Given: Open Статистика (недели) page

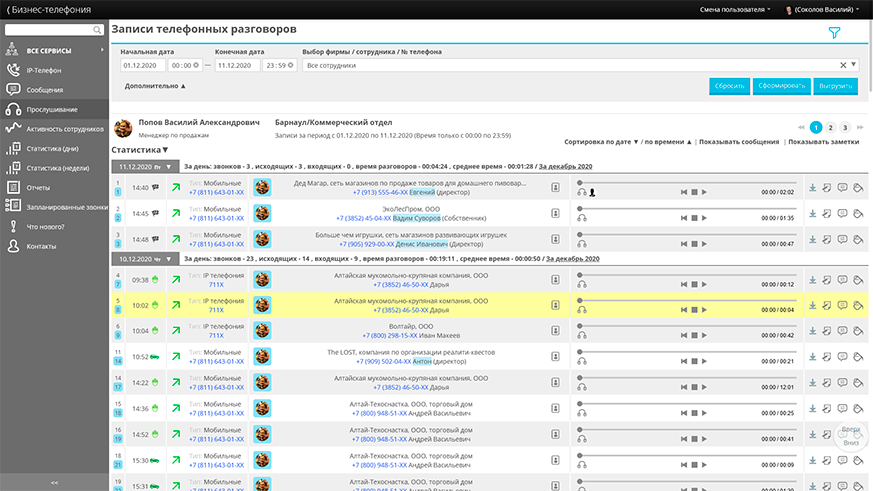Looking at the screenshot, I should pyautogui.click(x=55, y=168).
